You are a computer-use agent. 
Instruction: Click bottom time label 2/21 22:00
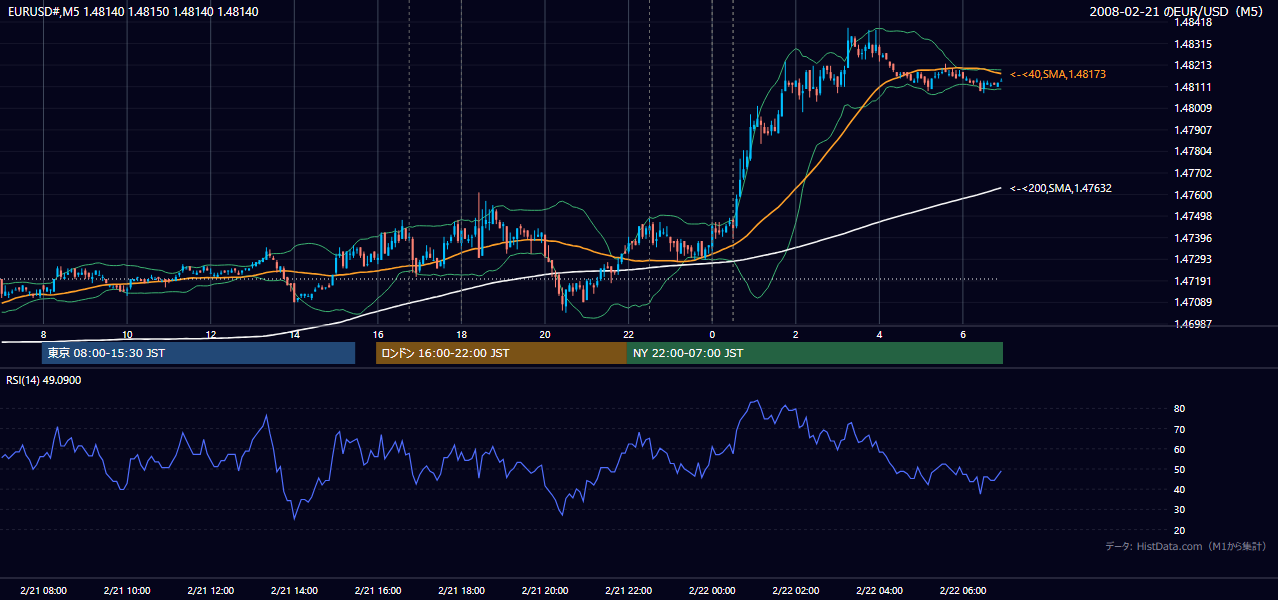(x=628, y=591)
